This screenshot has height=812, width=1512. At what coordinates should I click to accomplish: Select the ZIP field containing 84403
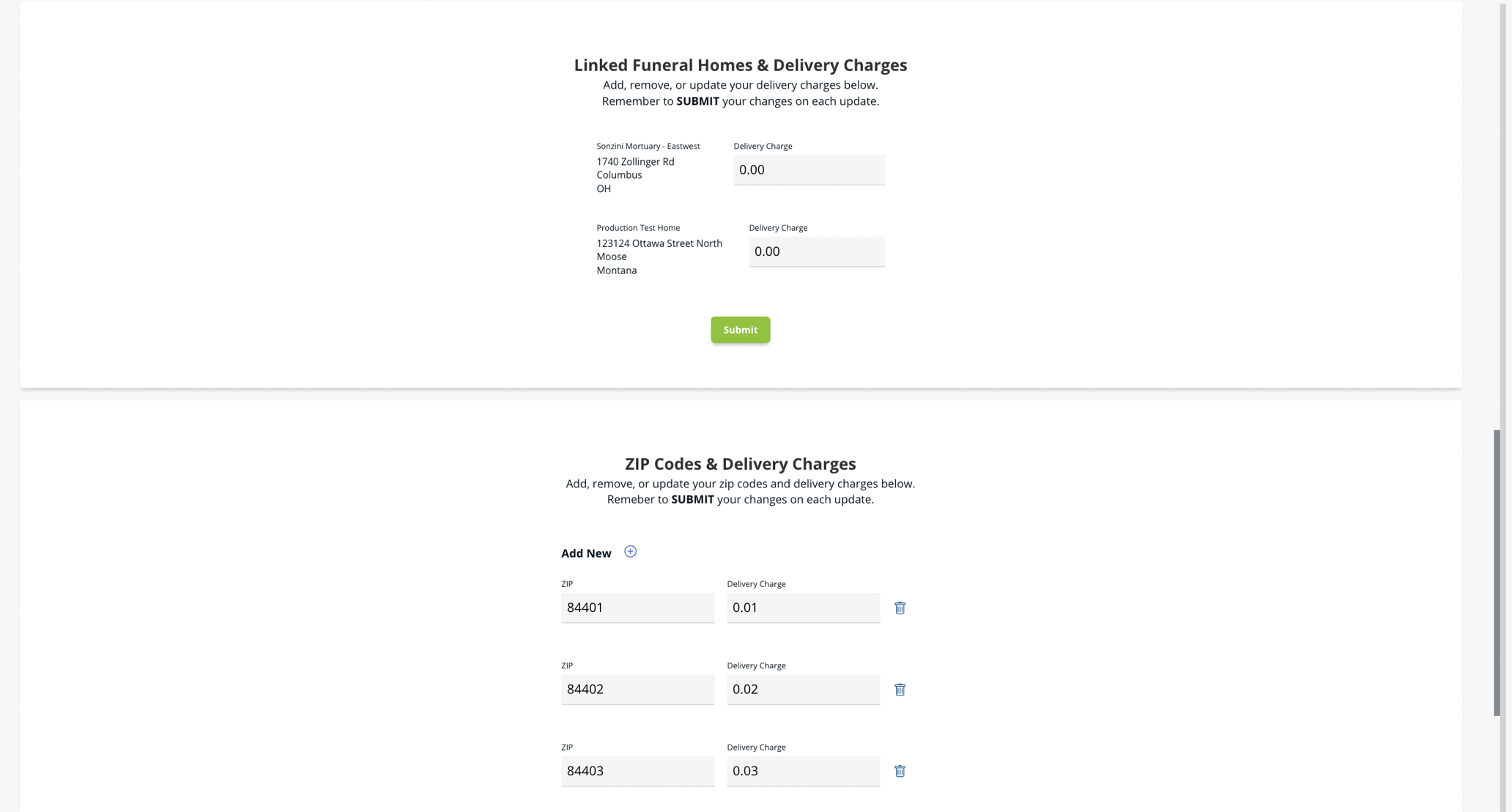(637, 771)
